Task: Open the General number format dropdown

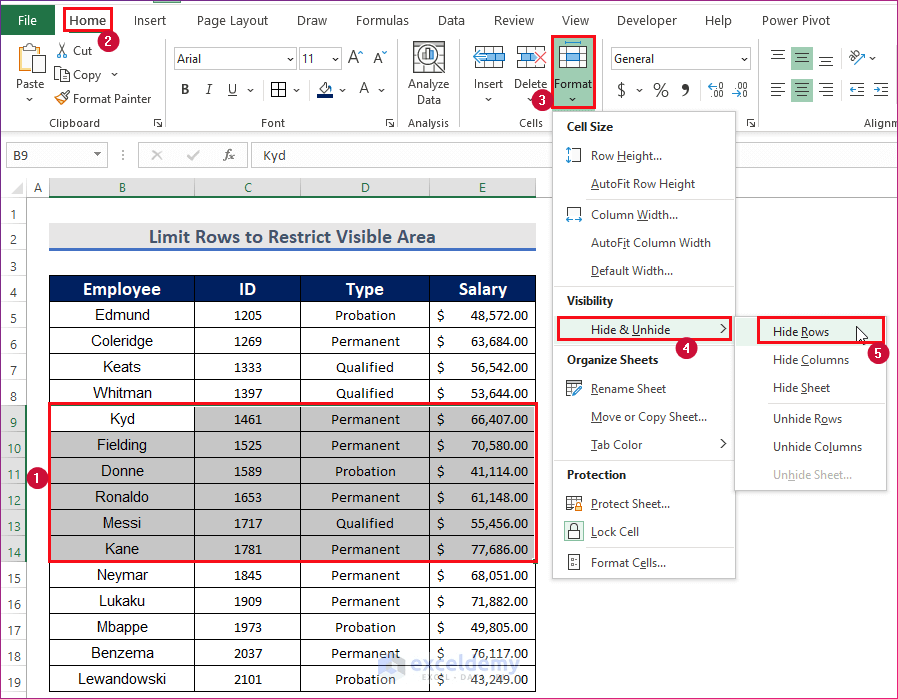Action: click(x=745, y=58)
